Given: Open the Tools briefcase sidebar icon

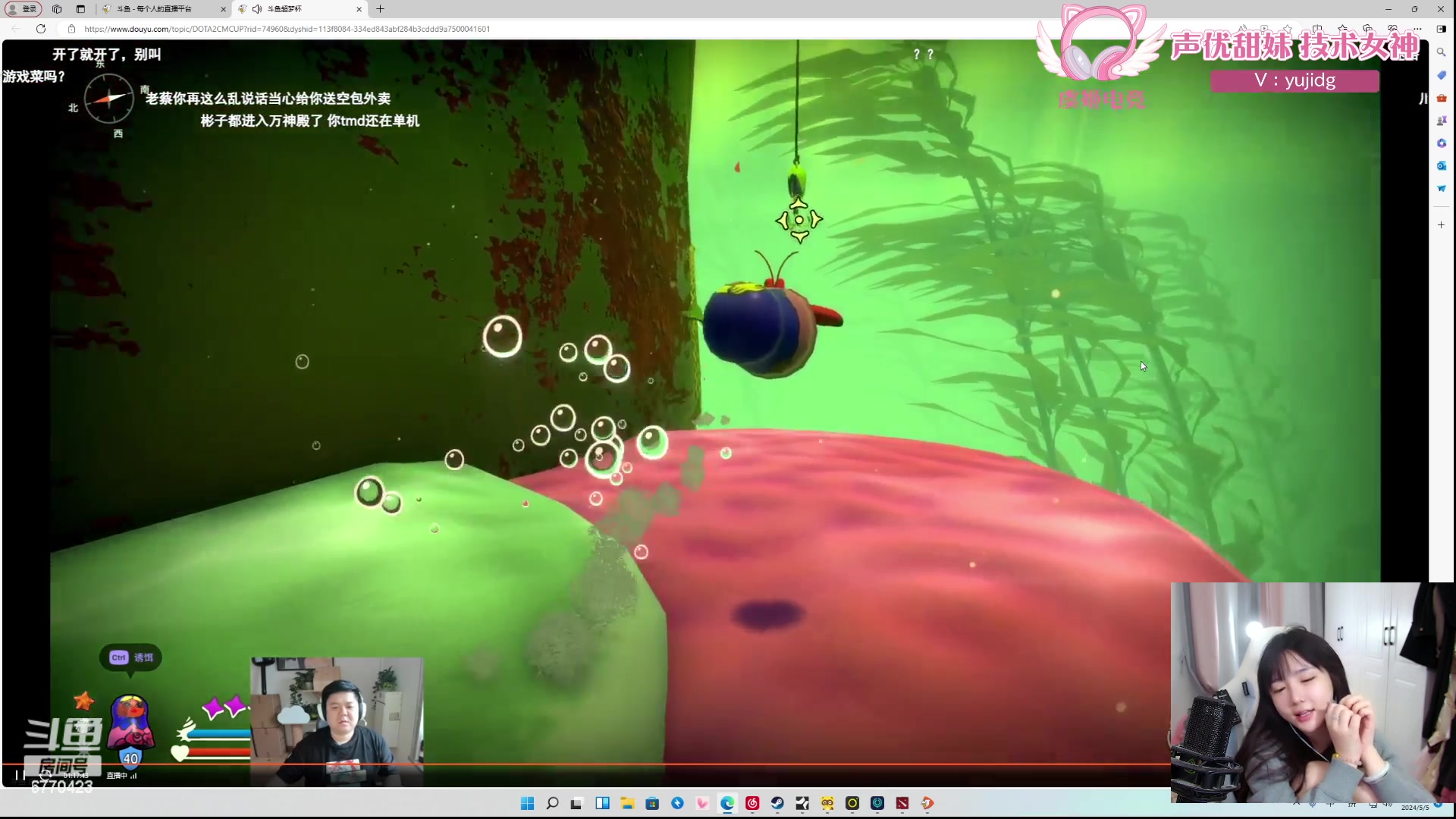Looking at the screenshot, I should (x=1441, y=98).
